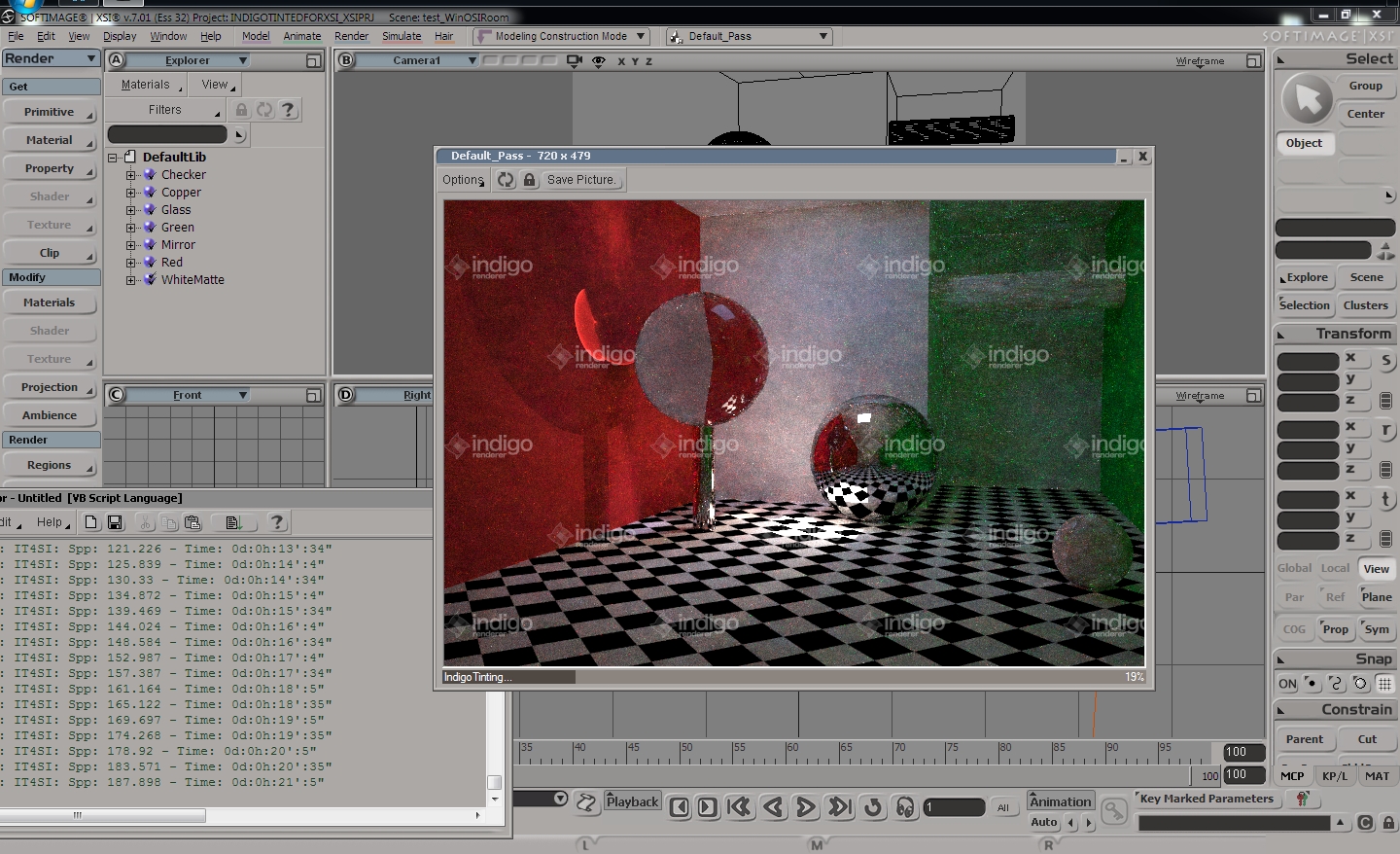This screenshot has height=854, width=1400.
Task: Open the Hair menu
Action: click(444, 36)
